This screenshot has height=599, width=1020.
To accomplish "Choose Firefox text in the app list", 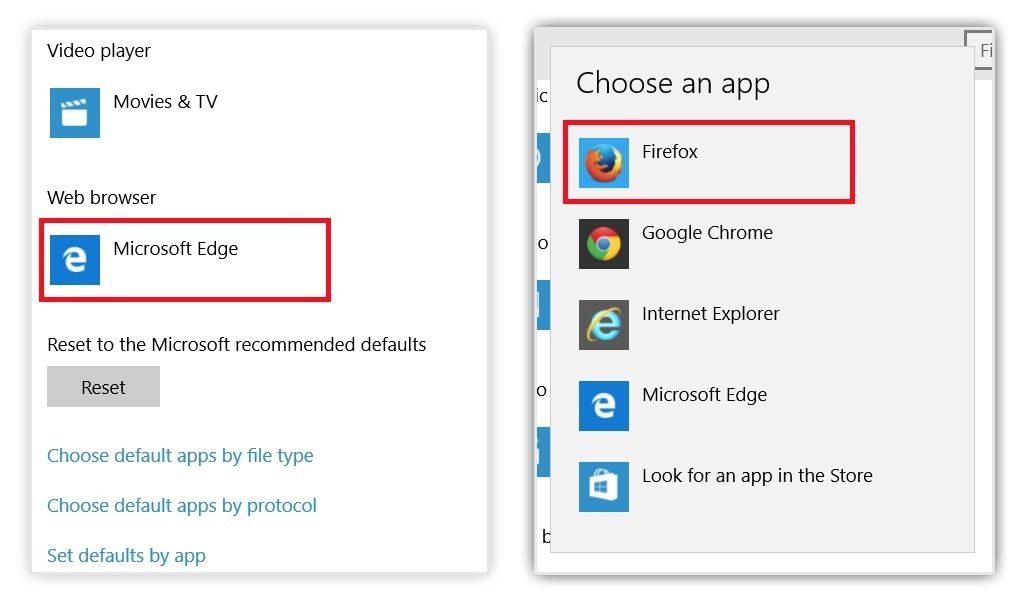I will pyautogui.click(x=669, y=152).
